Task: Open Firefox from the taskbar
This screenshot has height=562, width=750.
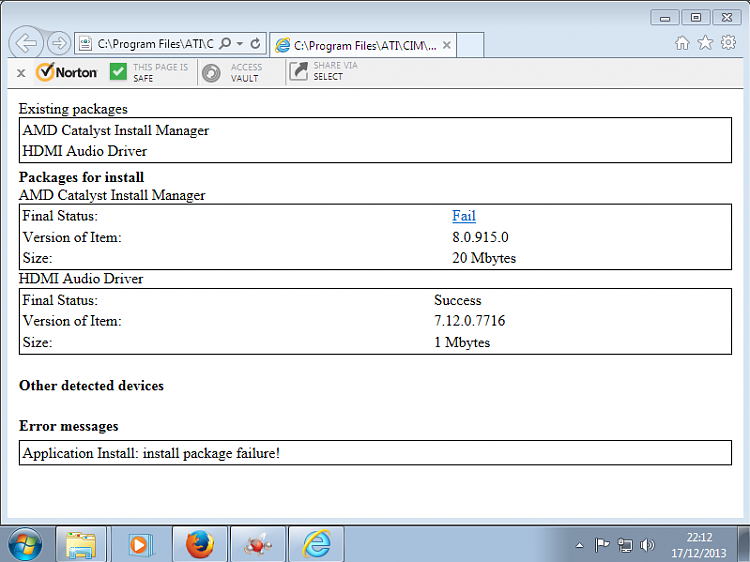Action: 199,544
